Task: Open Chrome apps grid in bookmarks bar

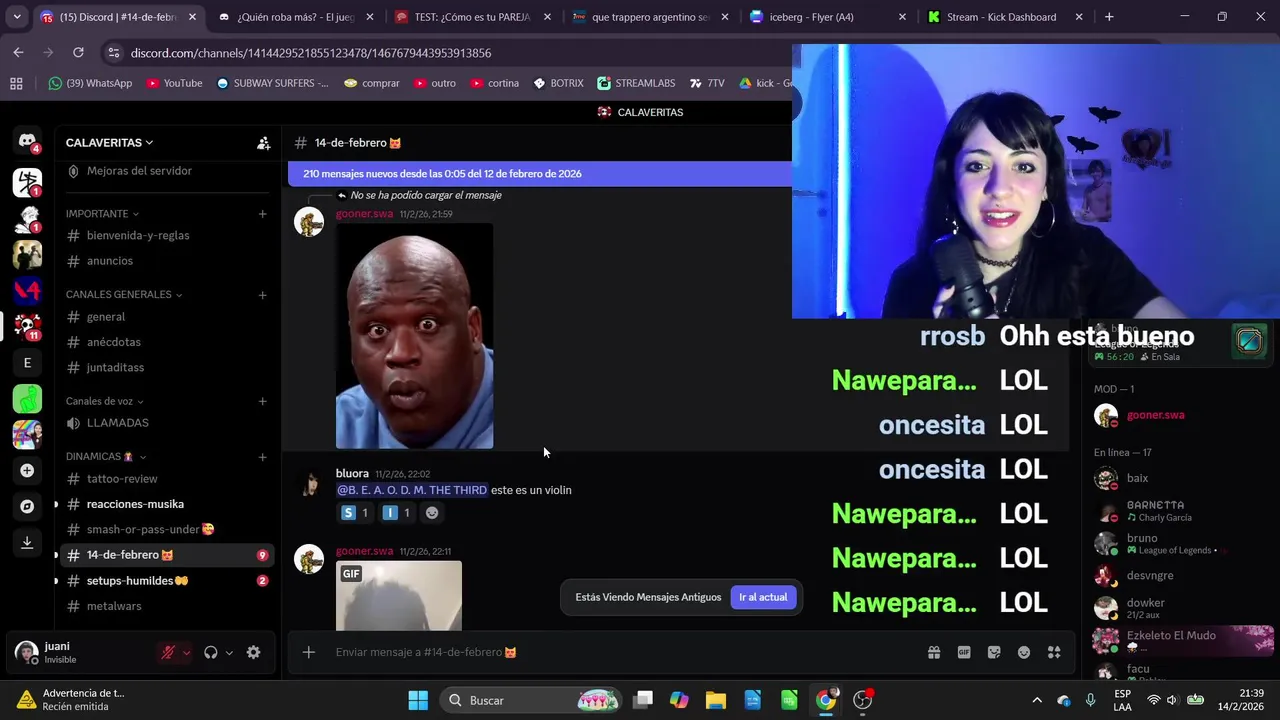Action: tap(16, 83)
